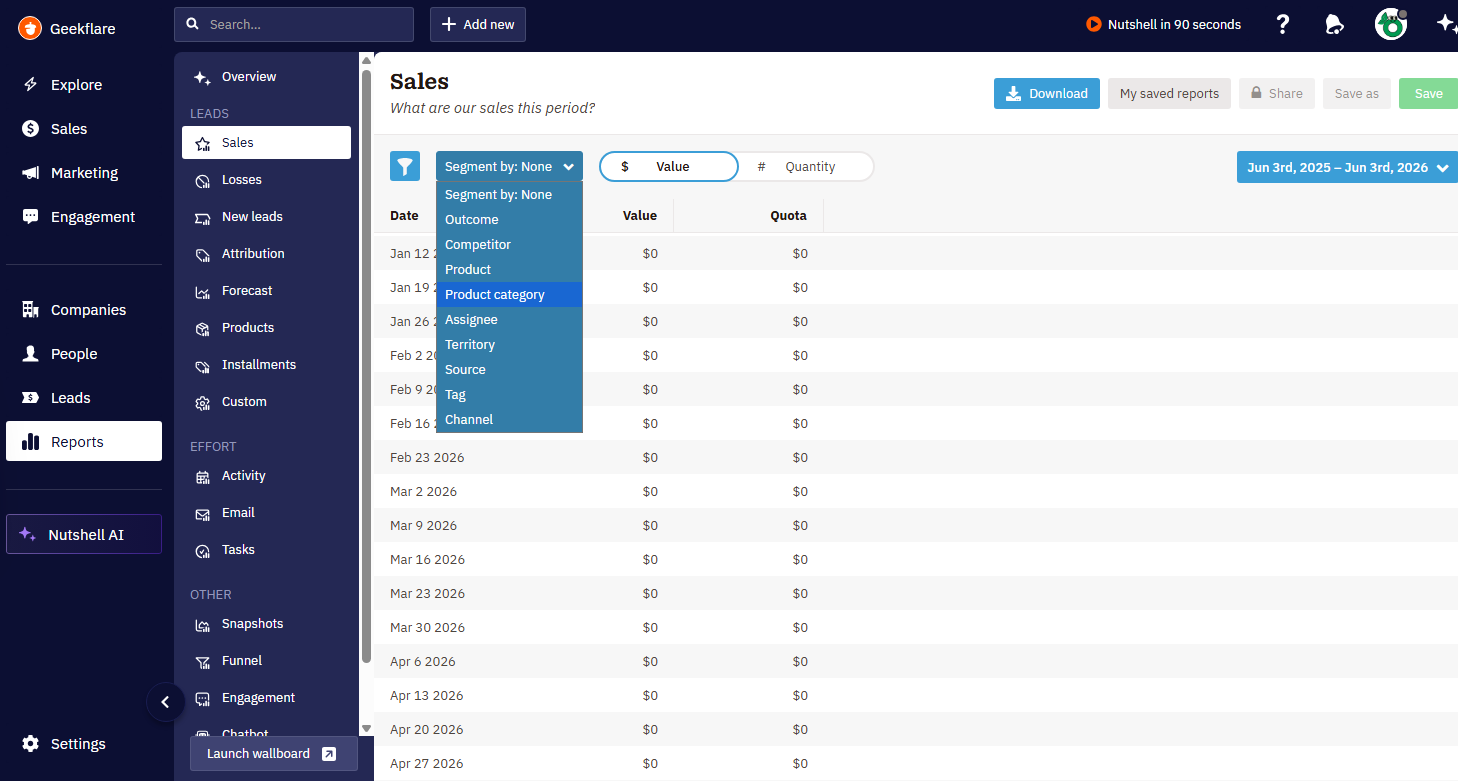Open the Sales dollar icon in main nav

coord(31,129)
